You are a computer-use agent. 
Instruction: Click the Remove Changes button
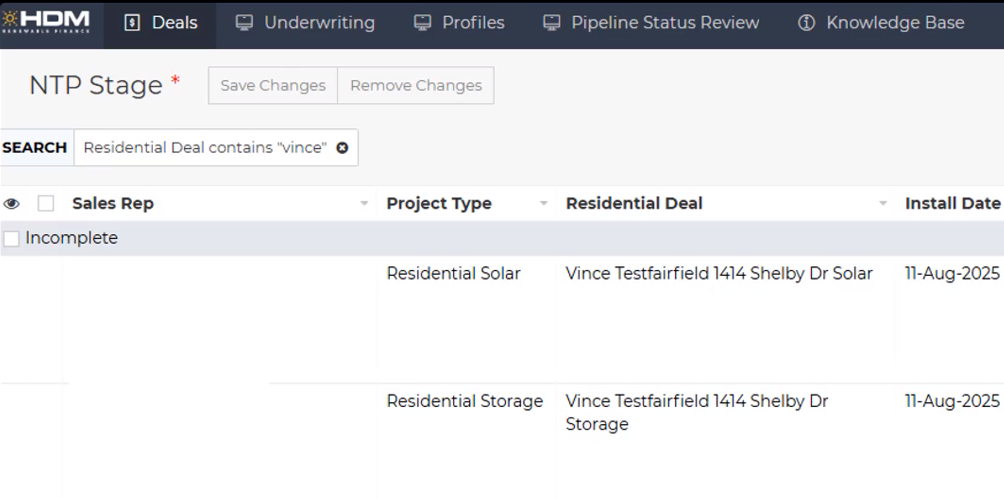click(x=416, y=86)
